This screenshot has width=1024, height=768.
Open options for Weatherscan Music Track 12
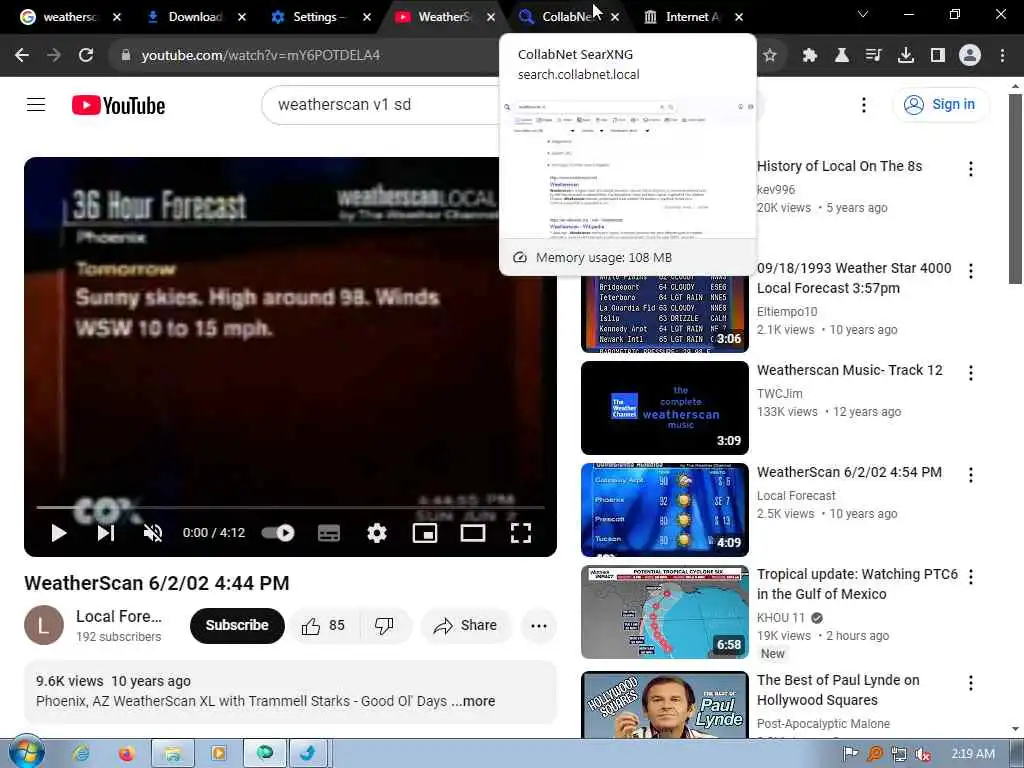pyautogui.click(x=970, y=373)
